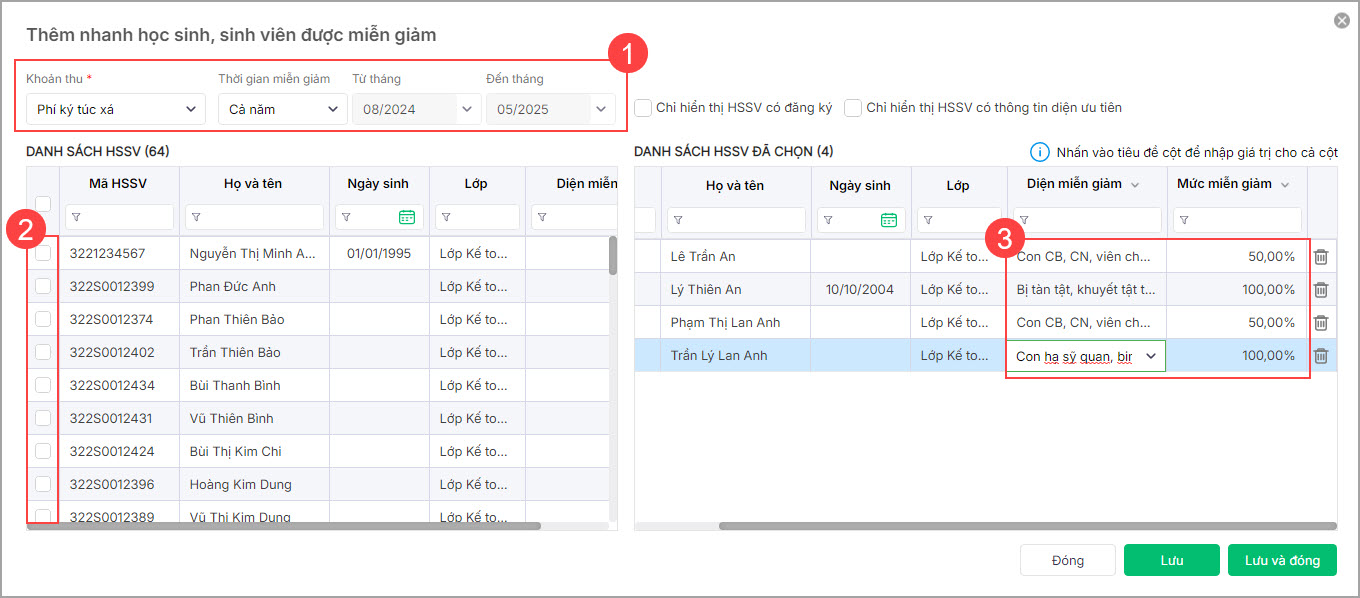
Task: Open calendar picker in selected list birthday filter
Action: 888,220
